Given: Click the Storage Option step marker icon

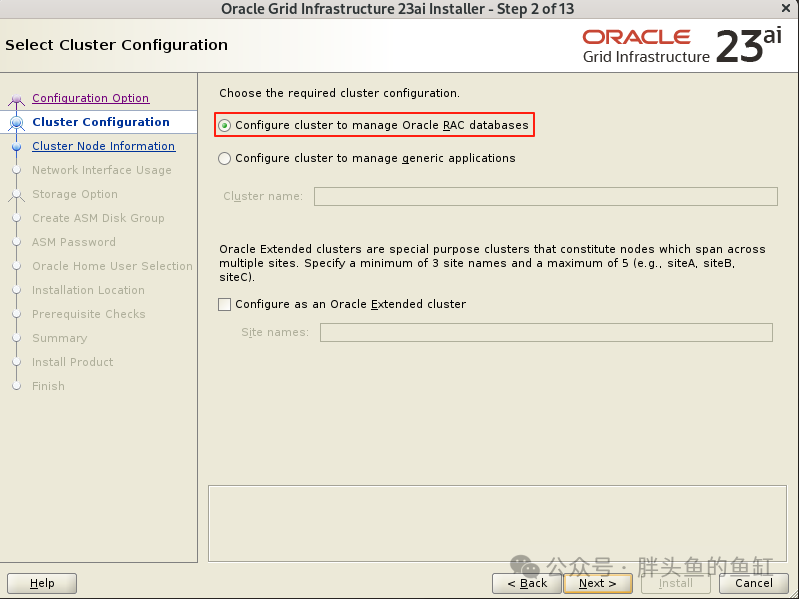Looking at the screenshot, I should click(x=16, y=195).
